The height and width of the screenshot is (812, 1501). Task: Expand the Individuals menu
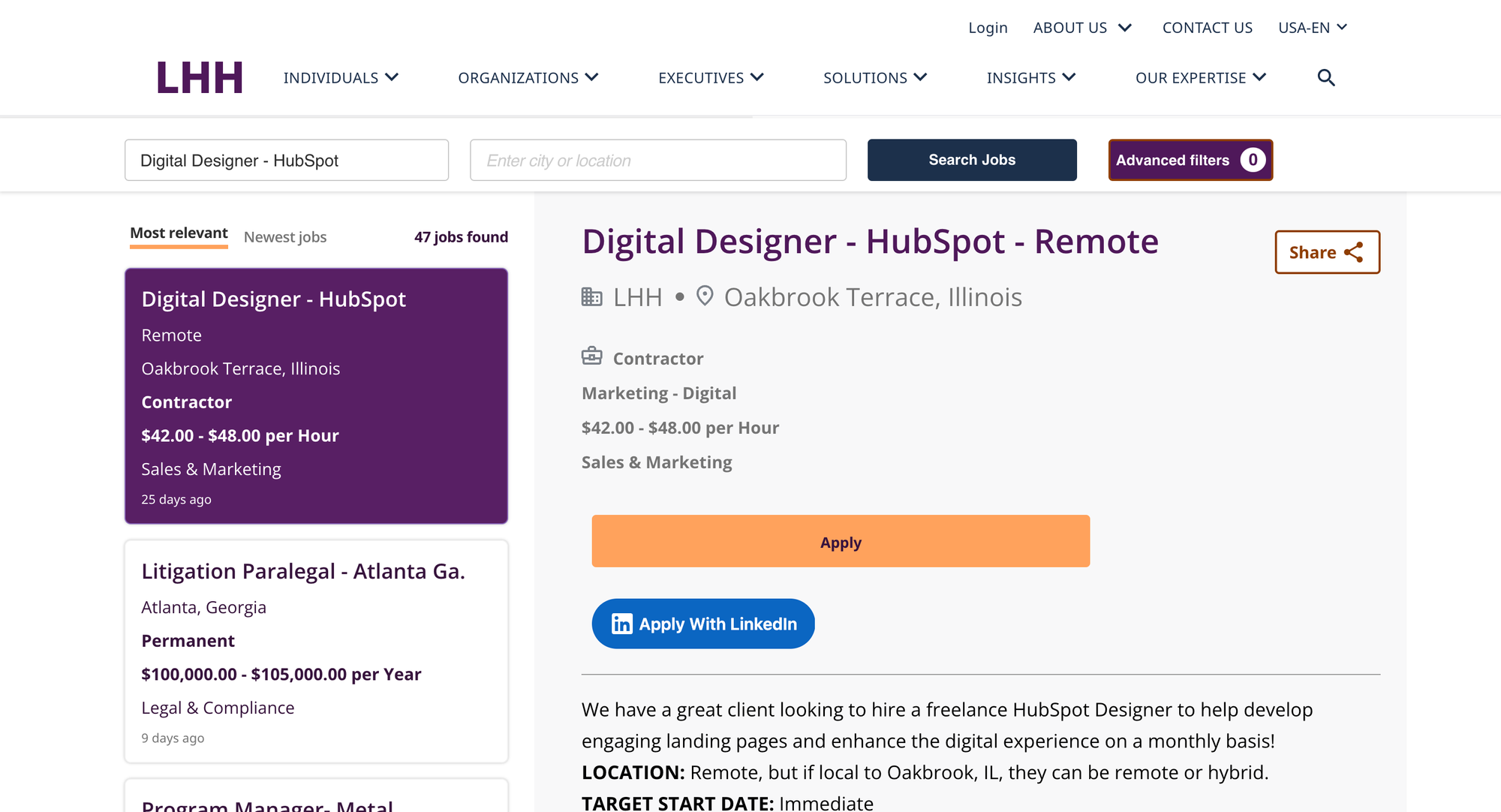341,78
